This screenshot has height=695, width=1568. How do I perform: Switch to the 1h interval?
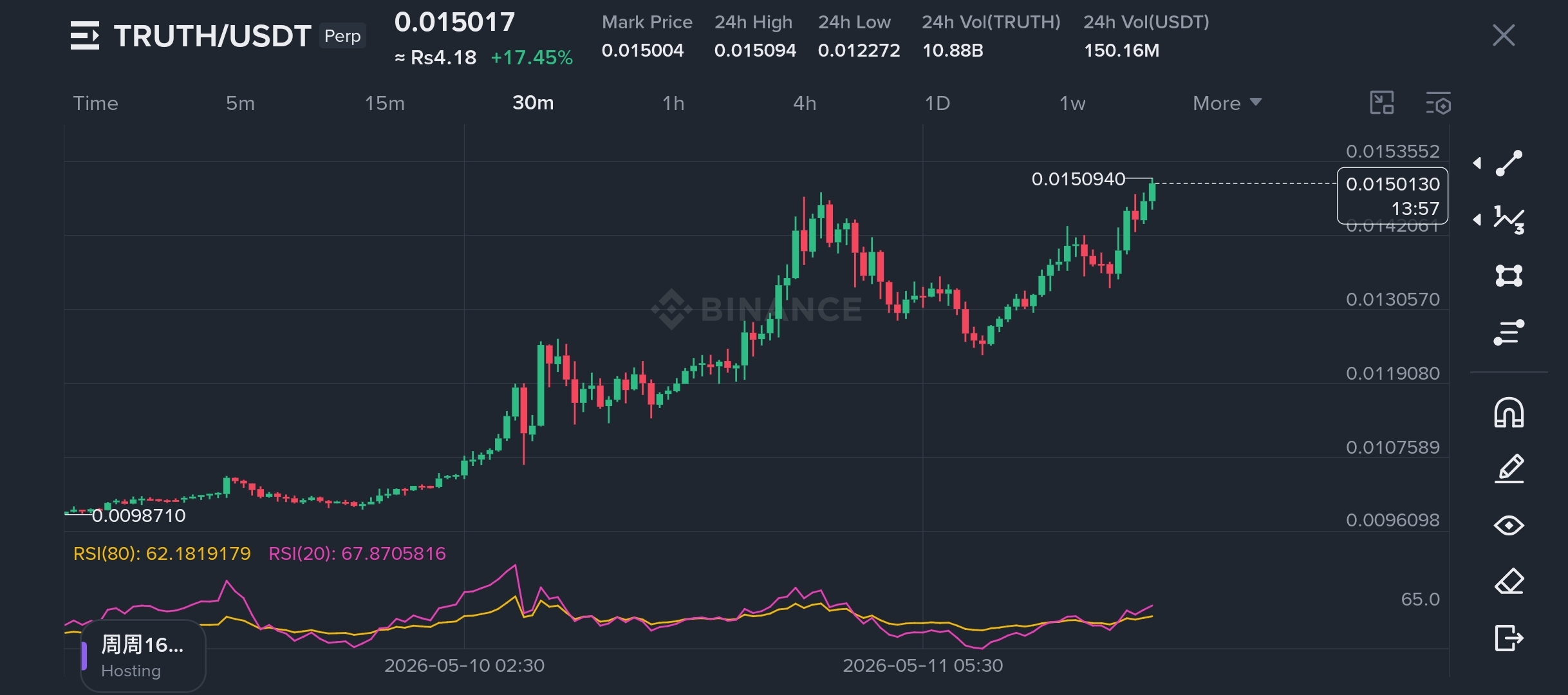673,103
